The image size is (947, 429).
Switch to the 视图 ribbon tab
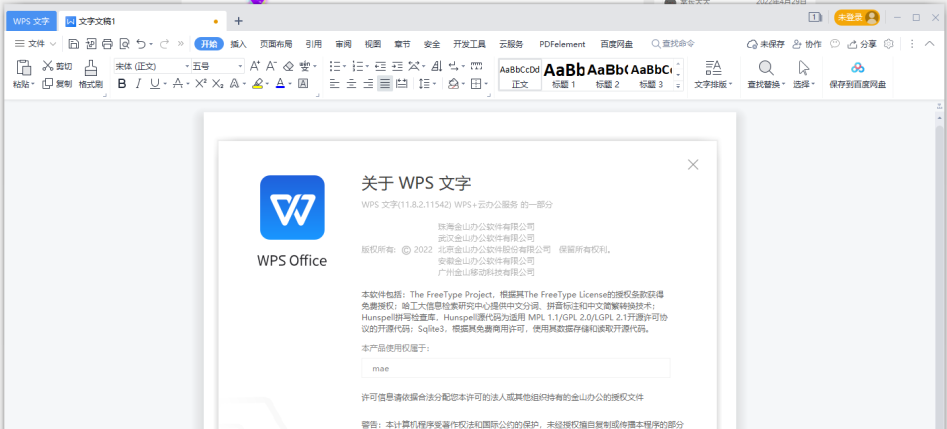click(x=373, y=44)
